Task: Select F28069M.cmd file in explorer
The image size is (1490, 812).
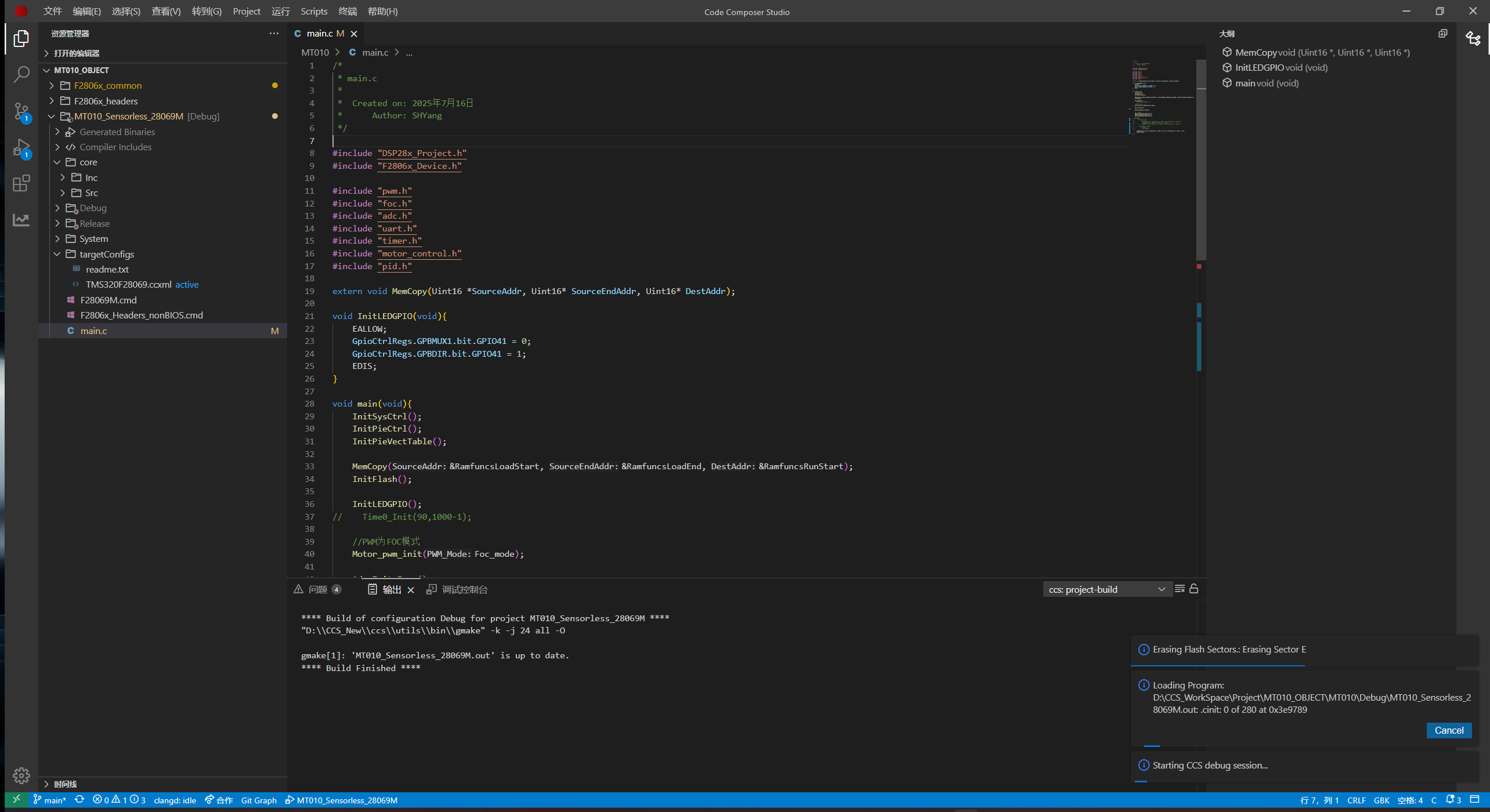Action: [109, 300]
